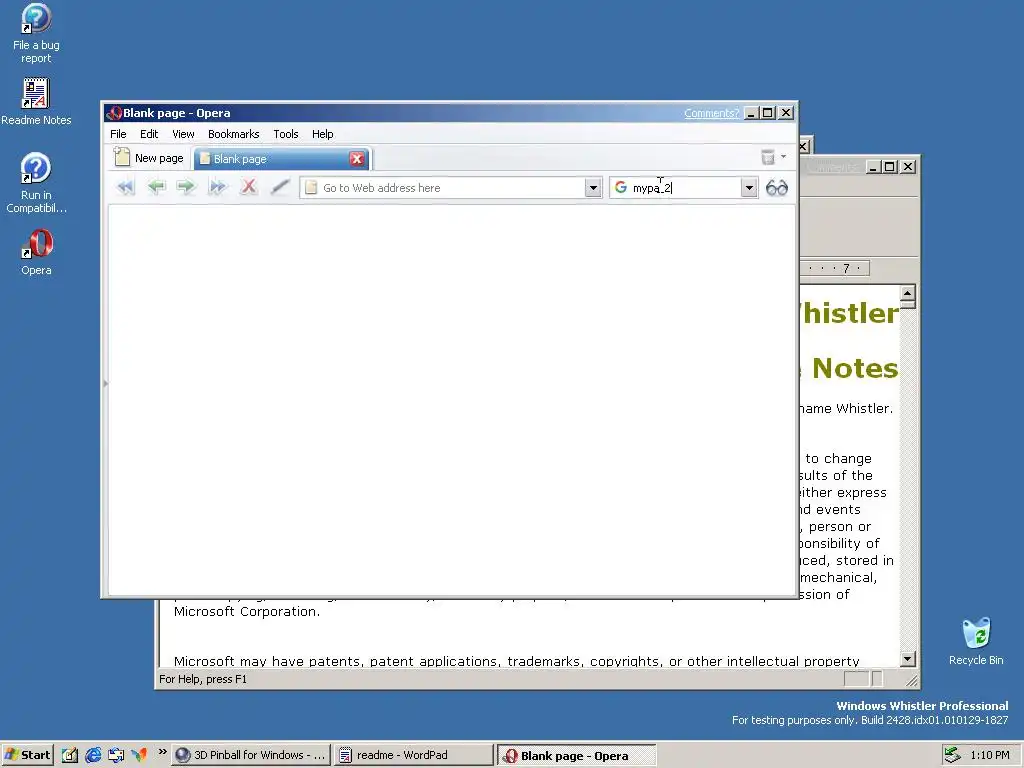
Task: Open the View menu in Opera
Action: click(x=184, y=134)
